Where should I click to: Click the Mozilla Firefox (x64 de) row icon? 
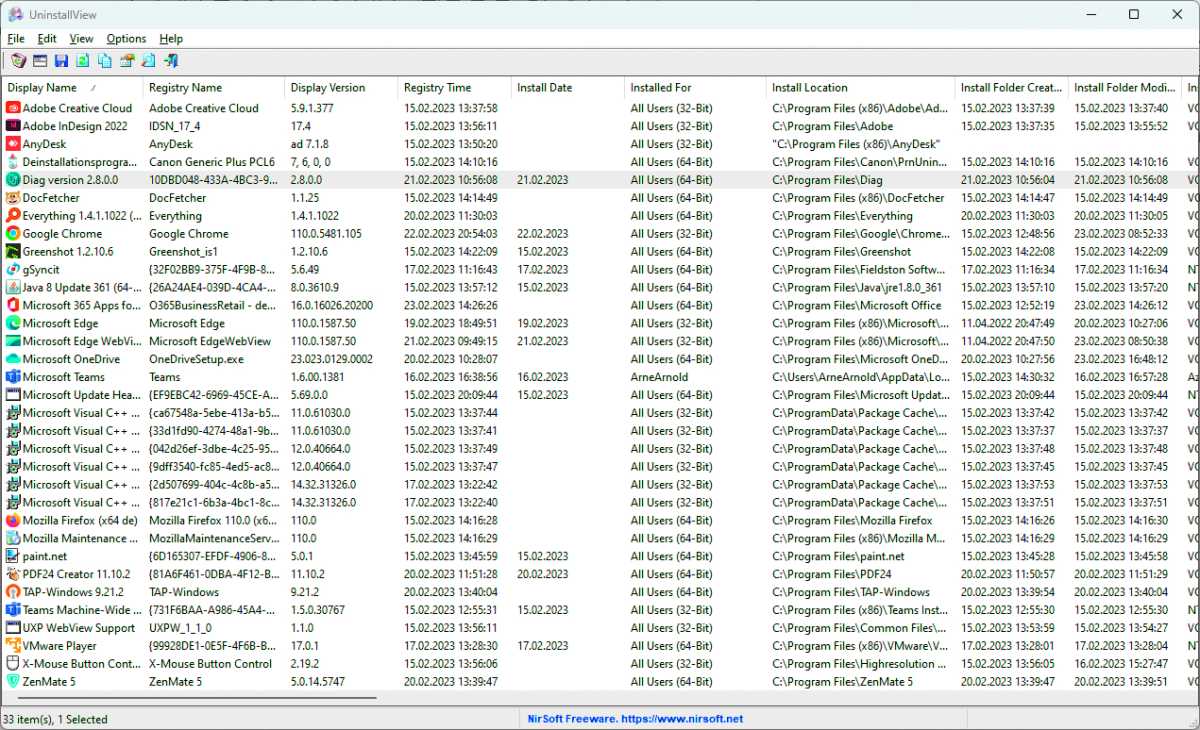[x=13, y=521]
